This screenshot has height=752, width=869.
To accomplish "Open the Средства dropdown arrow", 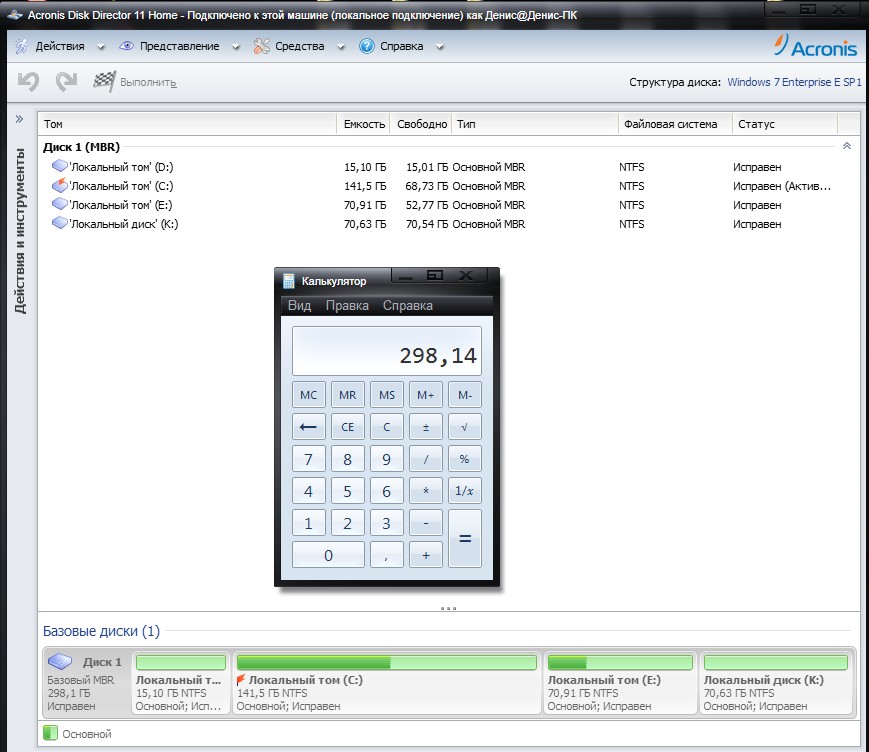I will [341, 47].
